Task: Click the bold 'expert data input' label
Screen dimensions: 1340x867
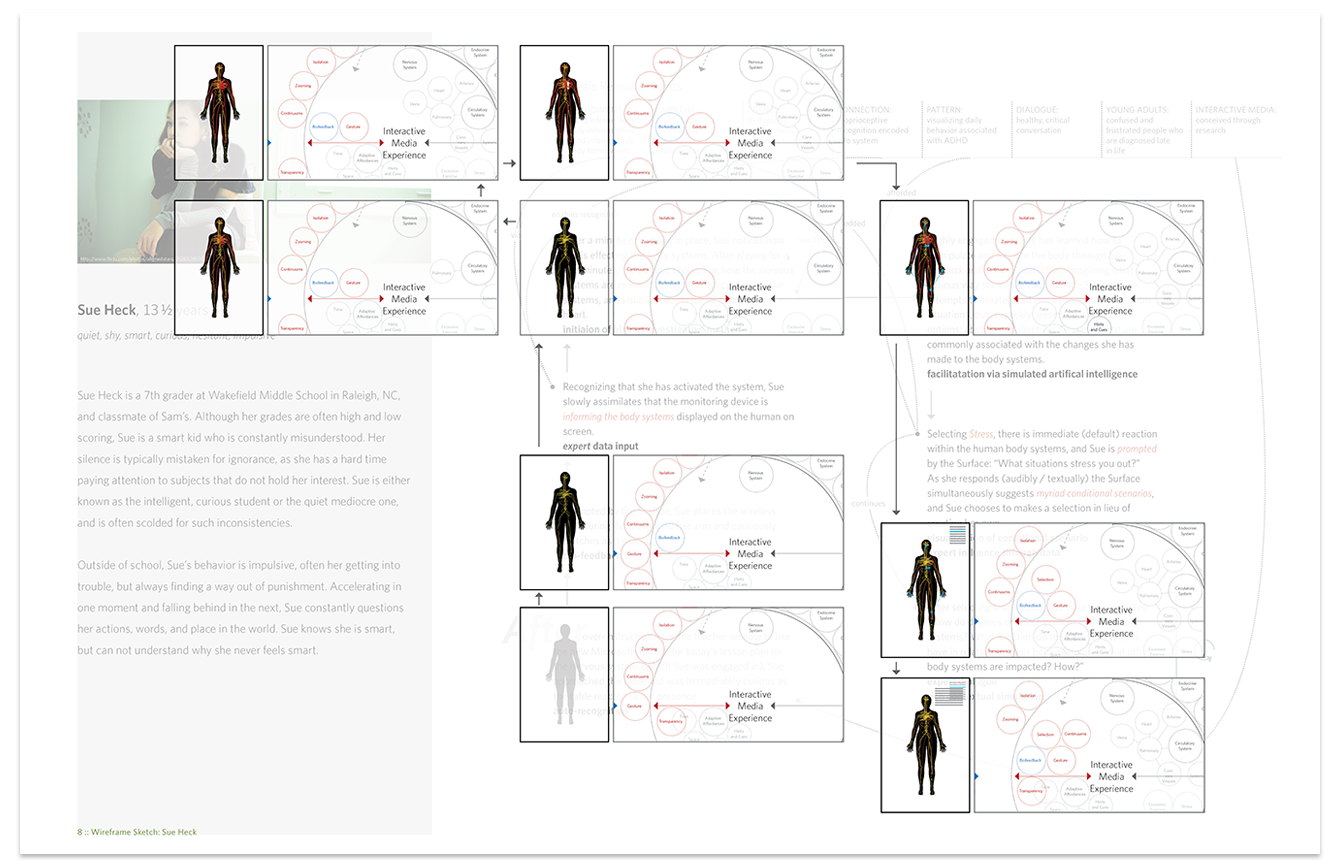Action: coord(600,446)
